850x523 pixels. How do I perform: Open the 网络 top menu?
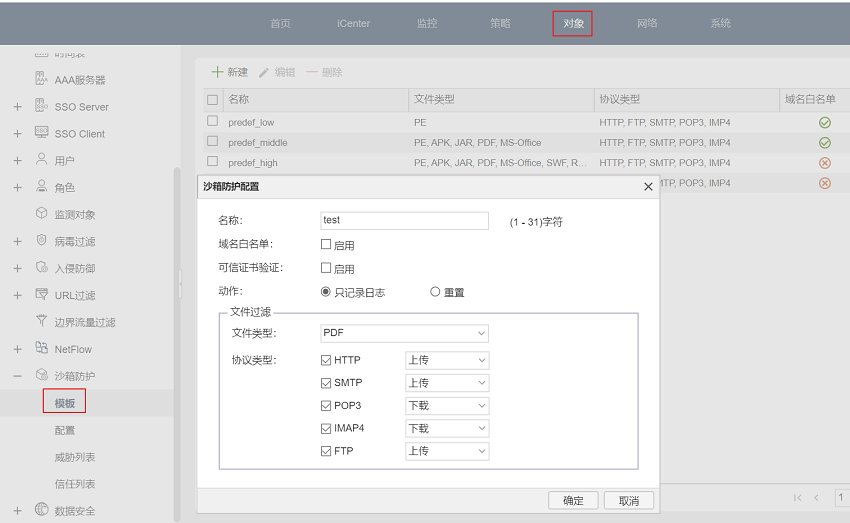647,23
